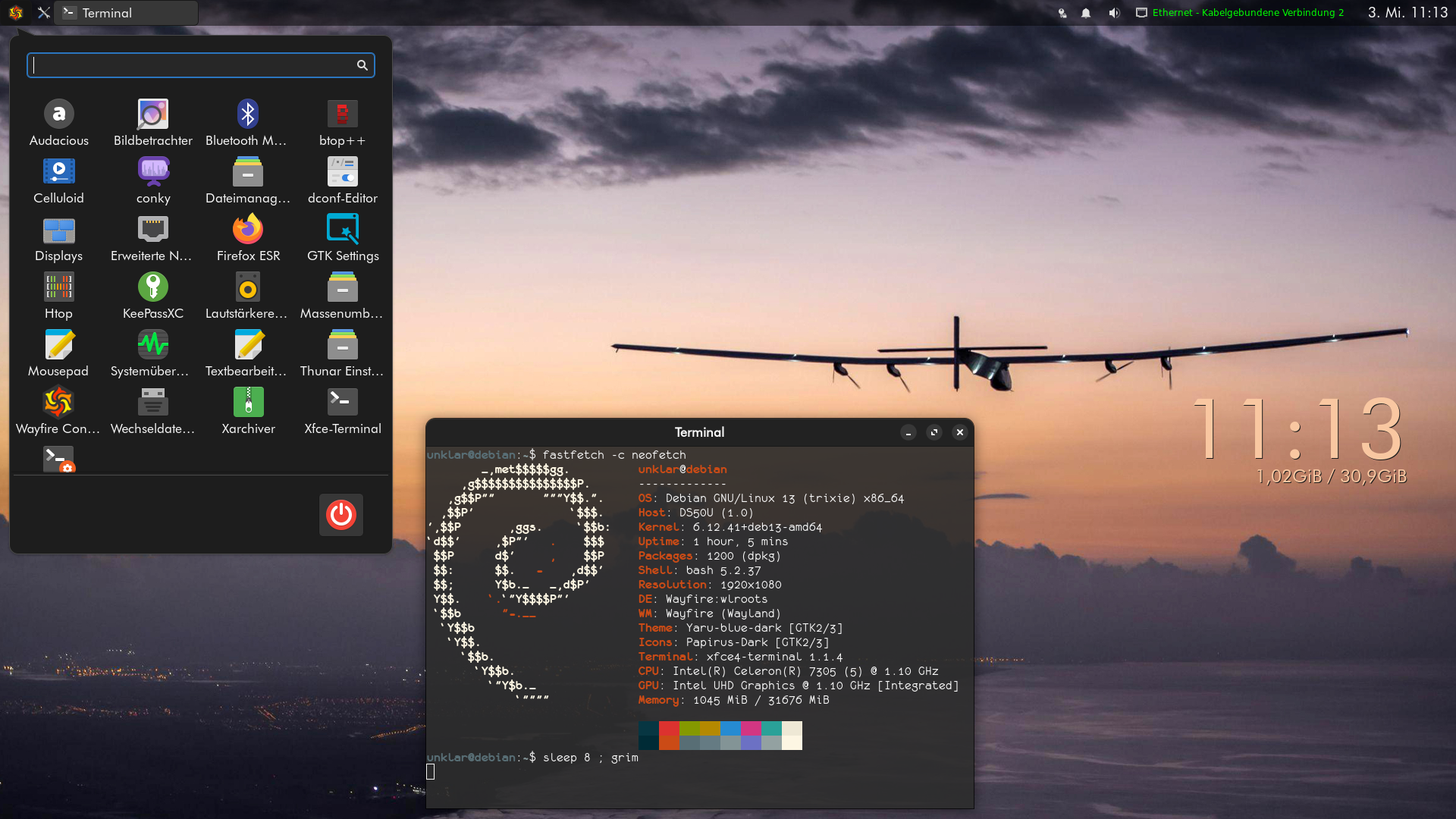Click the search magnifier icon
This screenshot has height=819, width=1456.
coord(362,65)
